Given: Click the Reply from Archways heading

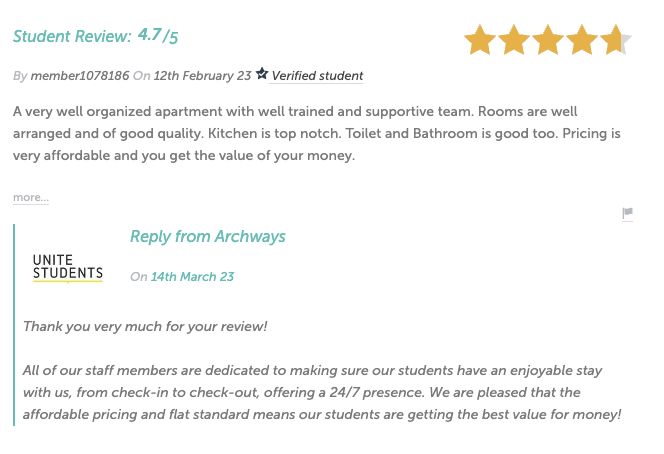Looking at the screenshot, I should pos(208,237).
